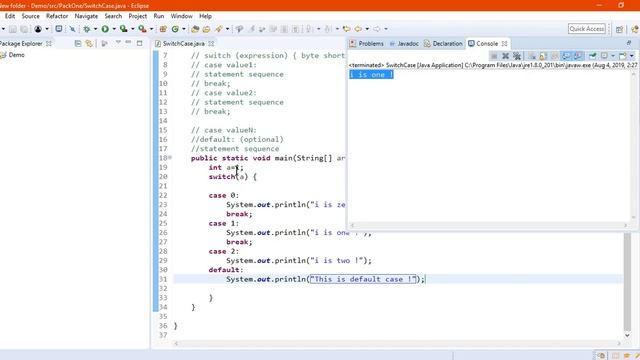The image size is (640, 360).
Task: Switch to the Javadoc tab
Action: click(404, 43)
